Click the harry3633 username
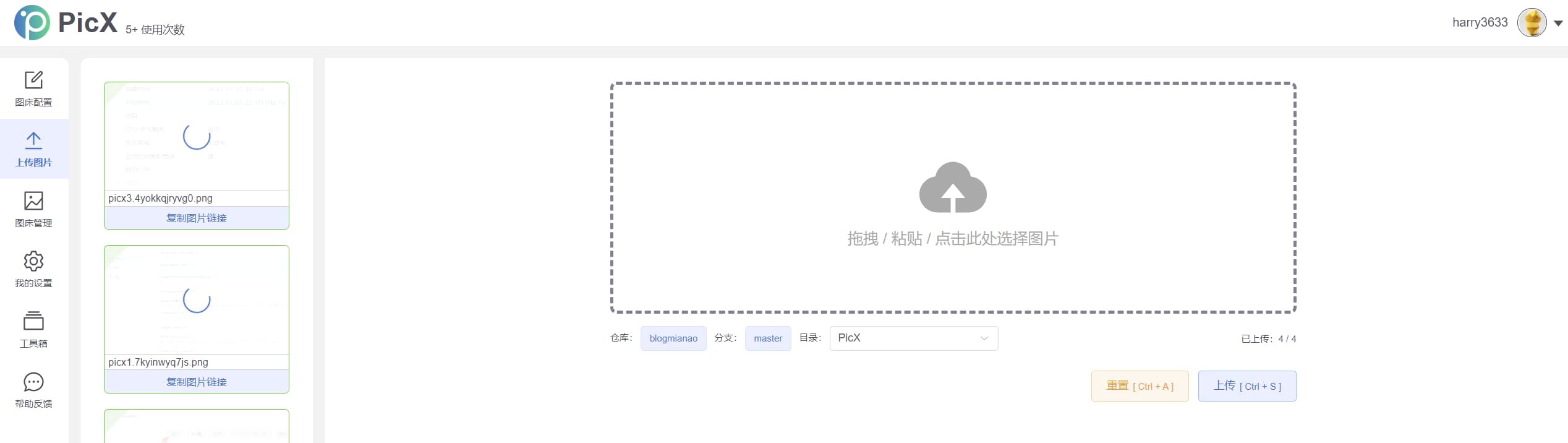The height and width of the screenshot is (443, 1568). pyautogui.click(x=1480, y=22)
